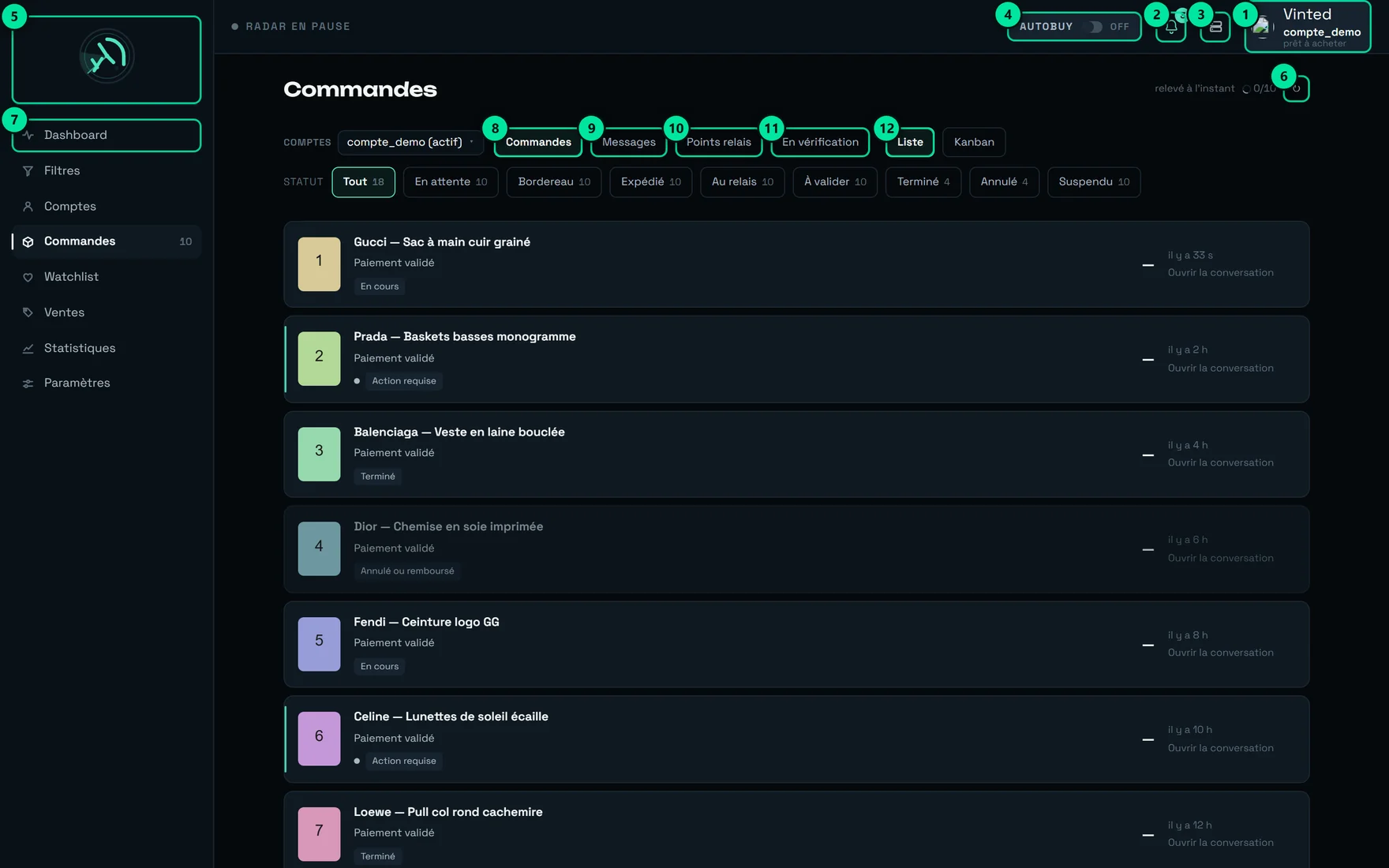Image resolution: width=1389 pixels, height=868 pixels.
Task: Open the conversation for Dior order
Action: coord(1221,559)
